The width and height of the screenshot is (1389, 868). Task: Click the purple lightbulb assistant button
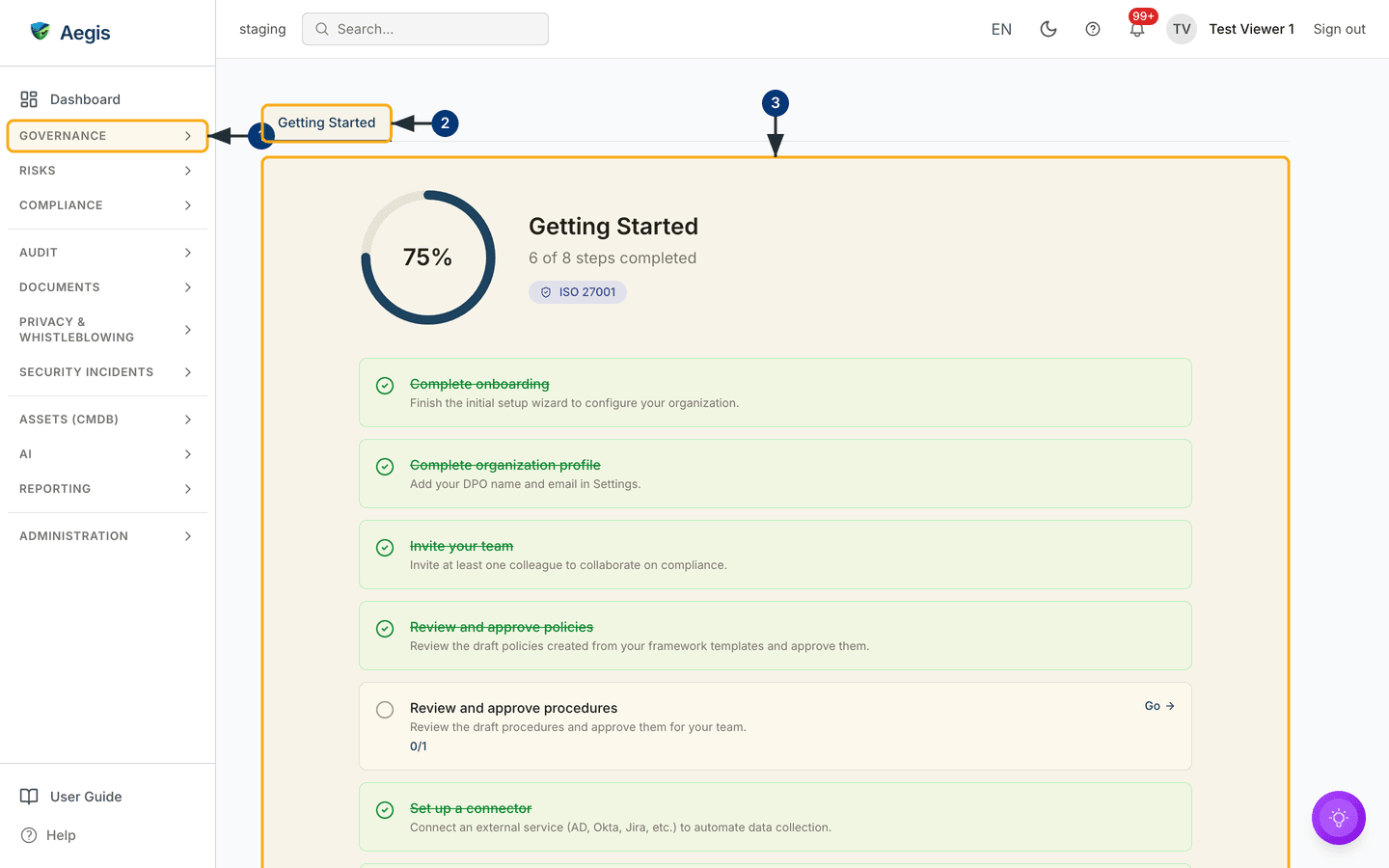point(1339,818)
